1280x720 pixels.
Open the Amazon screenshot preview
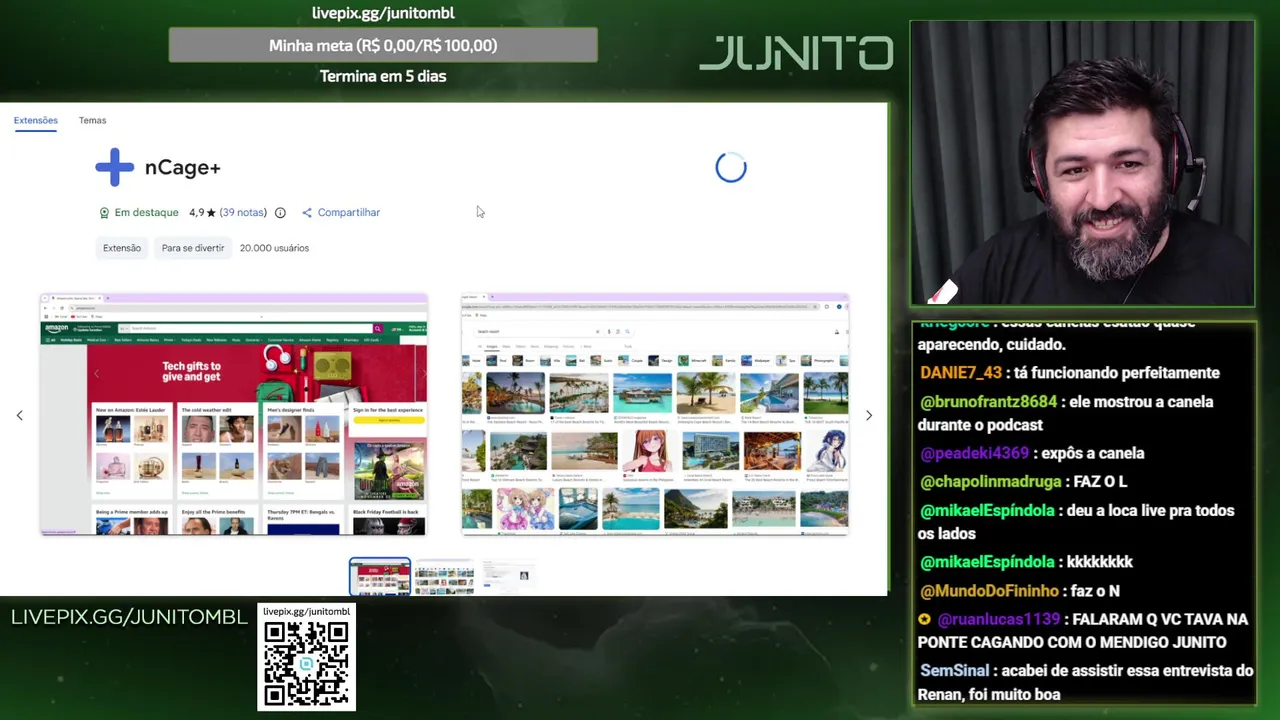233,414
